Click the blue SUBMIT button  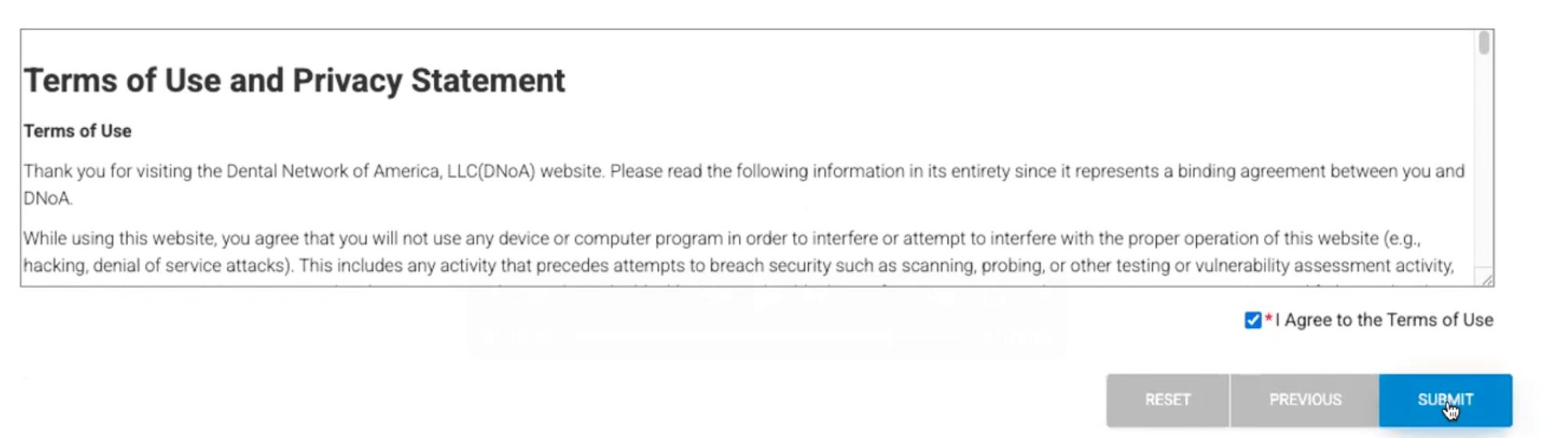click(1445, 400)
